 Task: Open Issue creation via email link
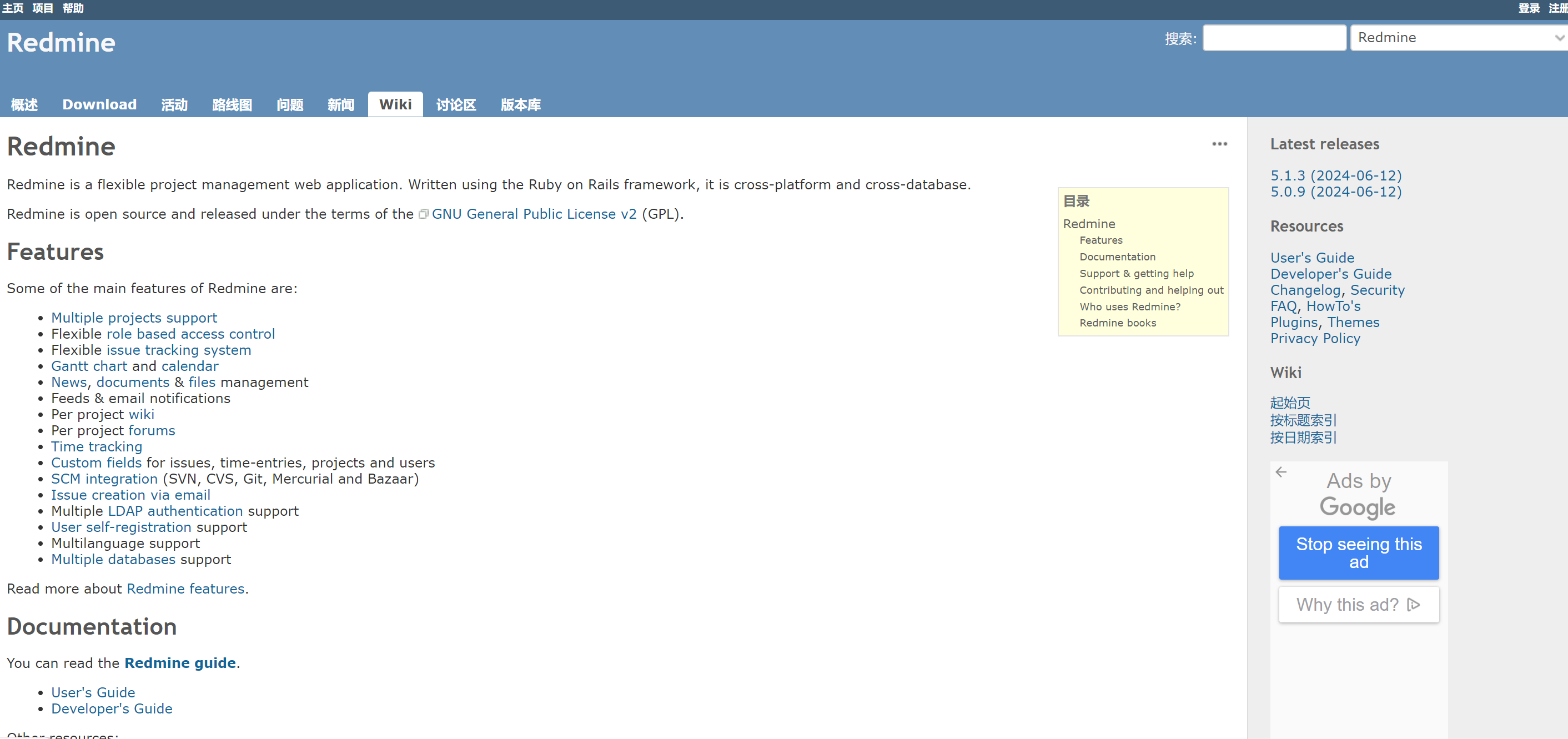tap(131, 495)
